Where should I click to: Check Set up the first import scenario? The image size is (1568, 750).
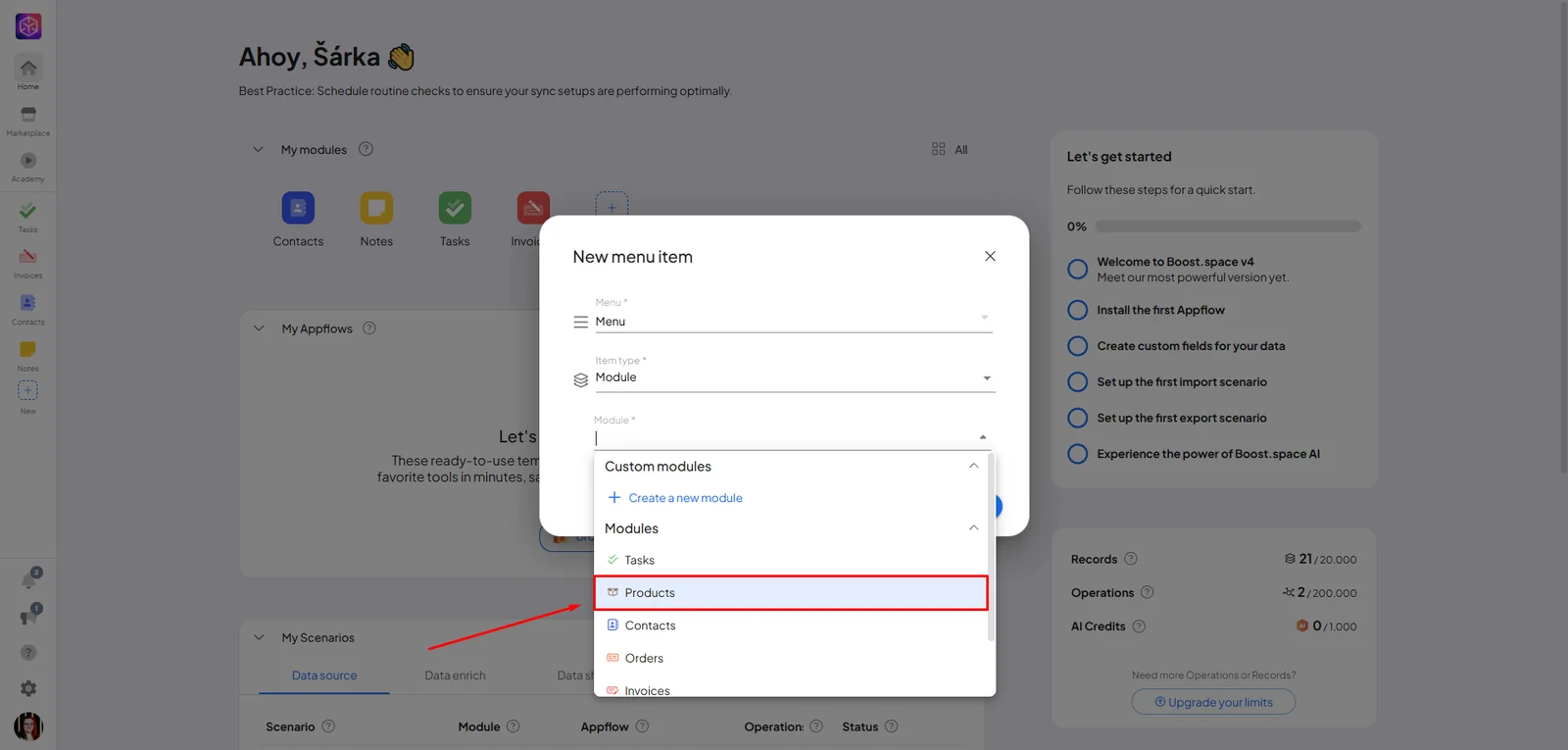(1078, 382)
